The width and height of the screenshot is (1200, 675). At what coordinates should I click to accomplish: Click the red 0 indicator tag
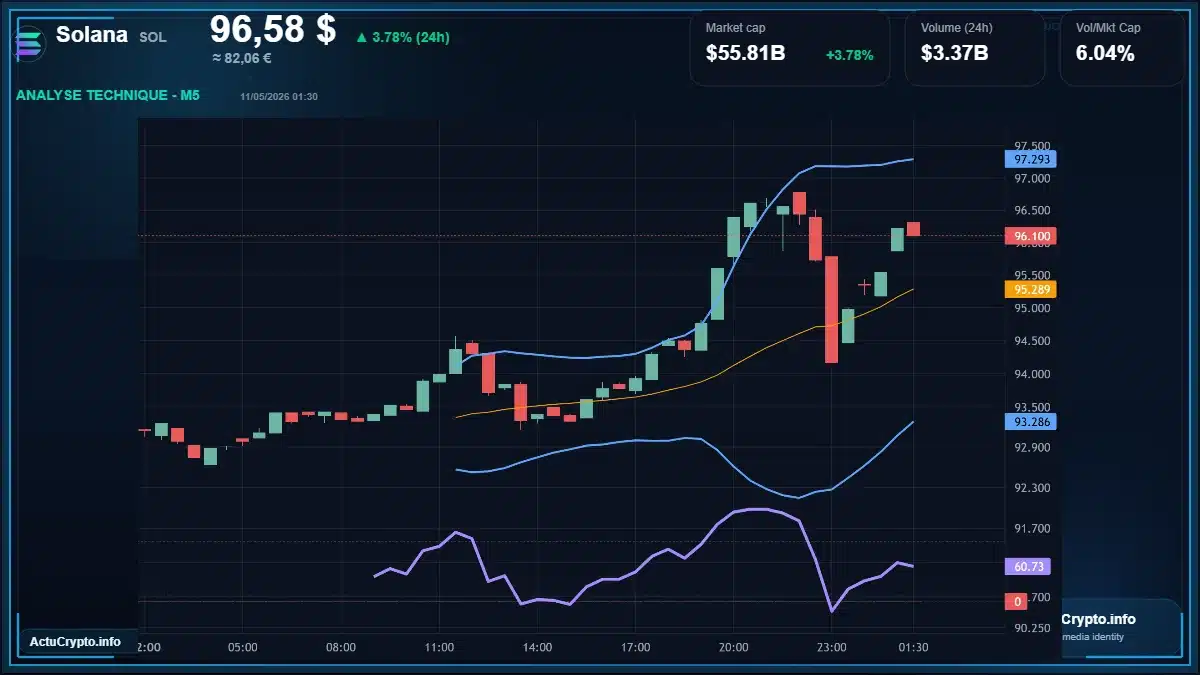1017,601
